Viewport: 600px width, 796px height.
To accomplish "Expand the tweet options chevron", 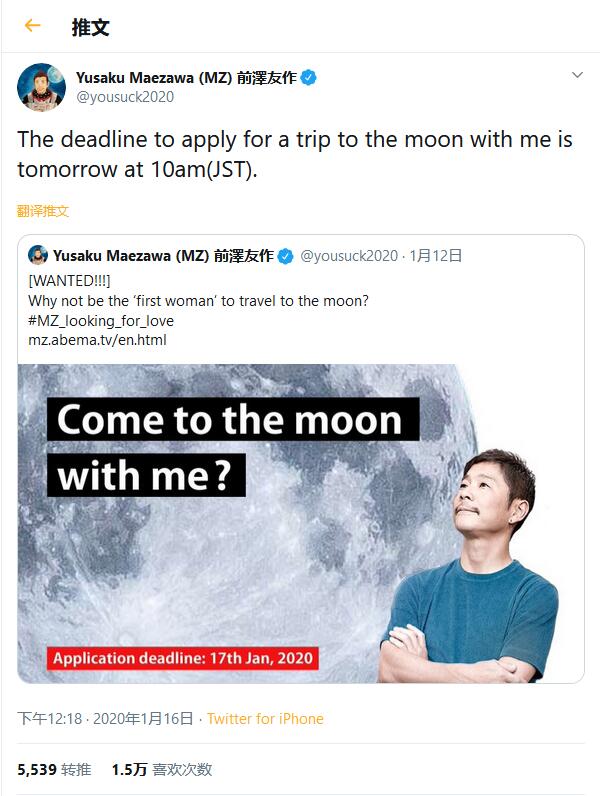I will click(x=577, y=76).
